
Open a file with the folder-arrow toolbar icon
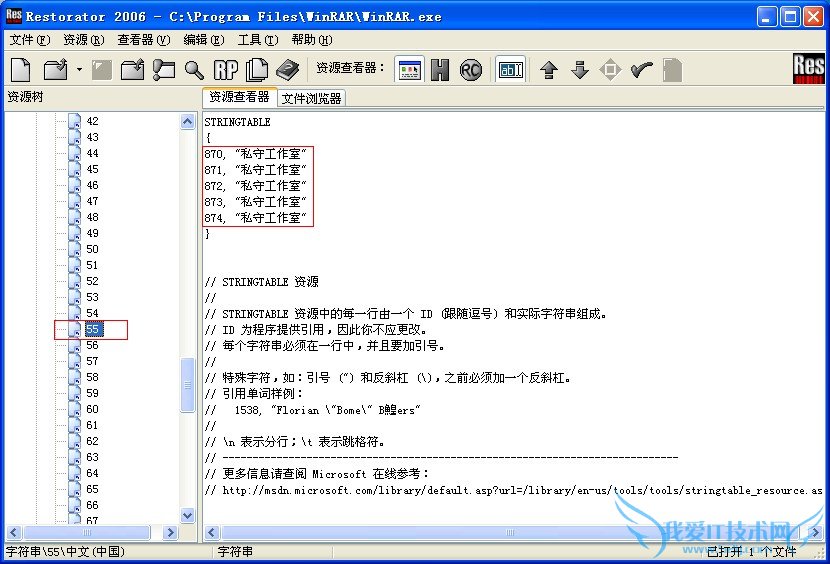tap(55, 69)
